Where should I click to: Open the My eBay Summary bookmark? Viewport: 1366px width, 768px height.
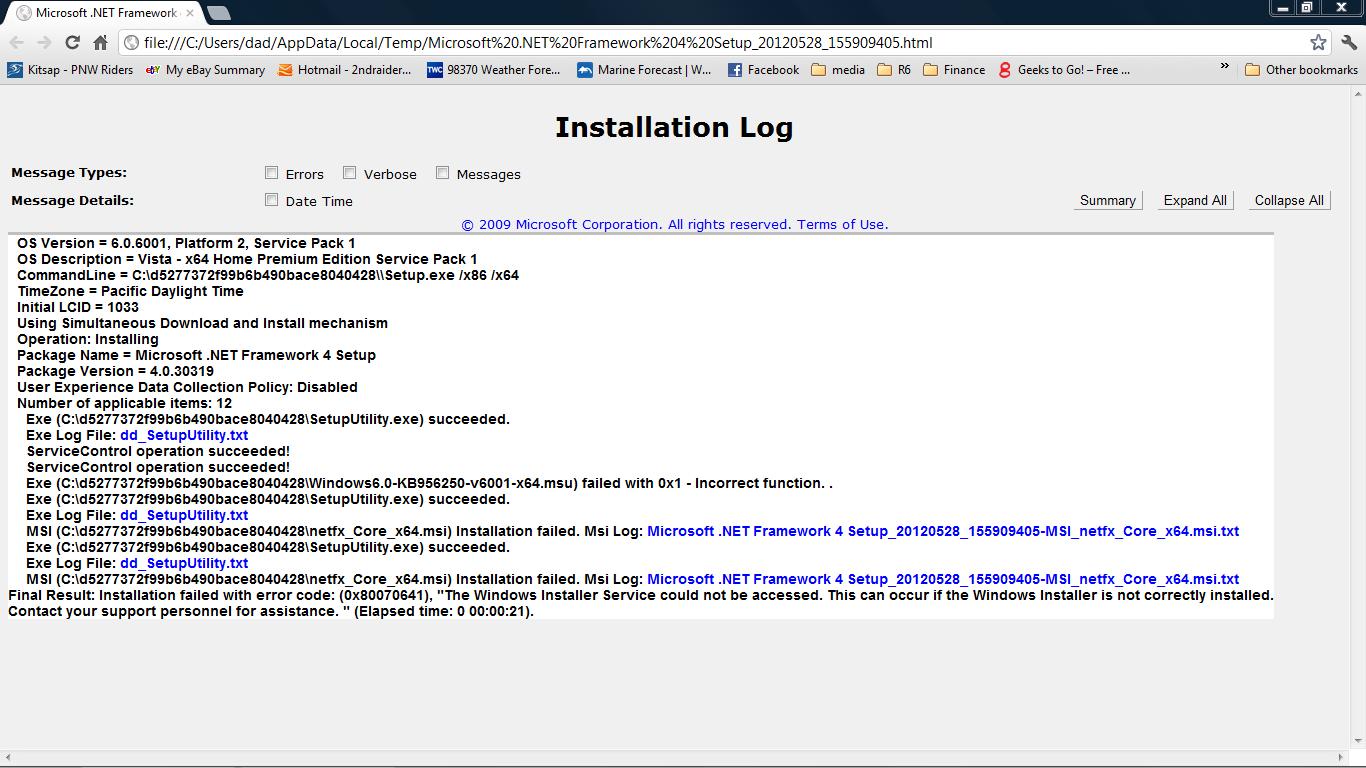(205, 70)
